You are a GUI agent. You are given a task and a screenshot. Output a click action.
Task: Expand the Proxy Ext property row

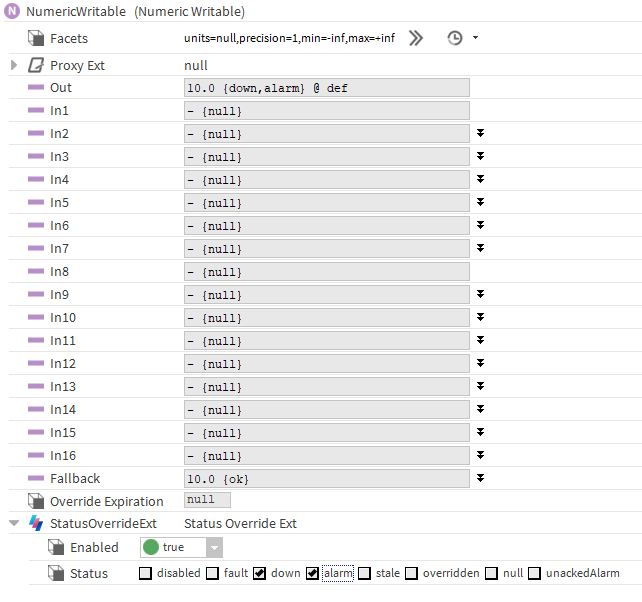pyautogui.click(x=14, y=65)
